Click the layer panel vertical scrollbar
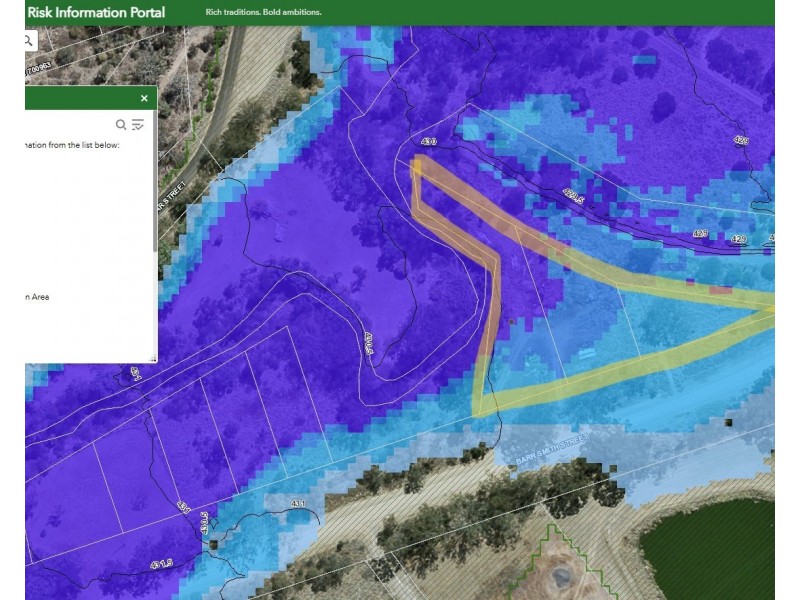The width and height of the screenshot is (800, 600). [155, 194]
